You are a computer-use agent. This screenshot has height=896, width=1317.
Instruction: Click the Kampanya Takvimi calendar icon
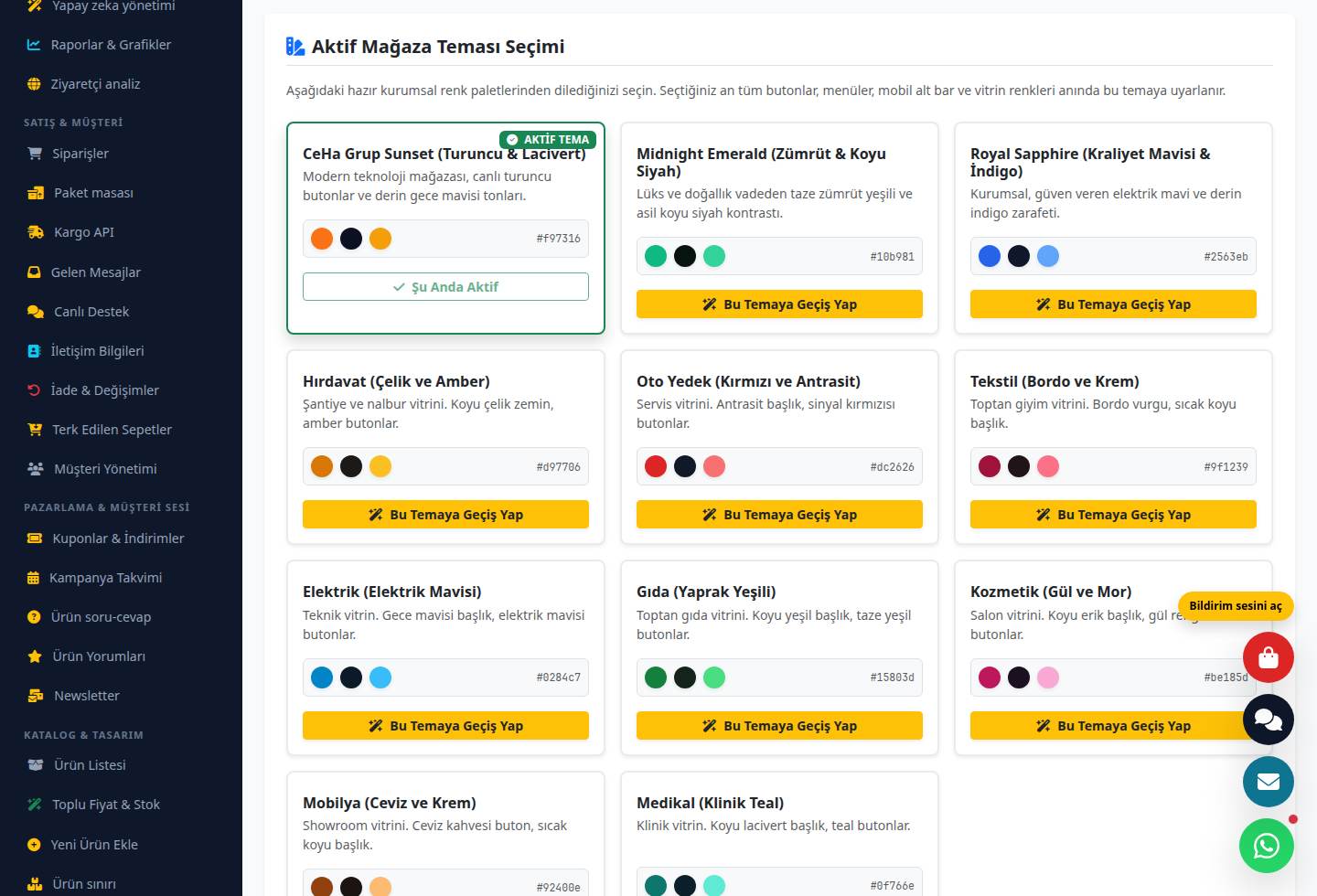[x=33, y=578]
